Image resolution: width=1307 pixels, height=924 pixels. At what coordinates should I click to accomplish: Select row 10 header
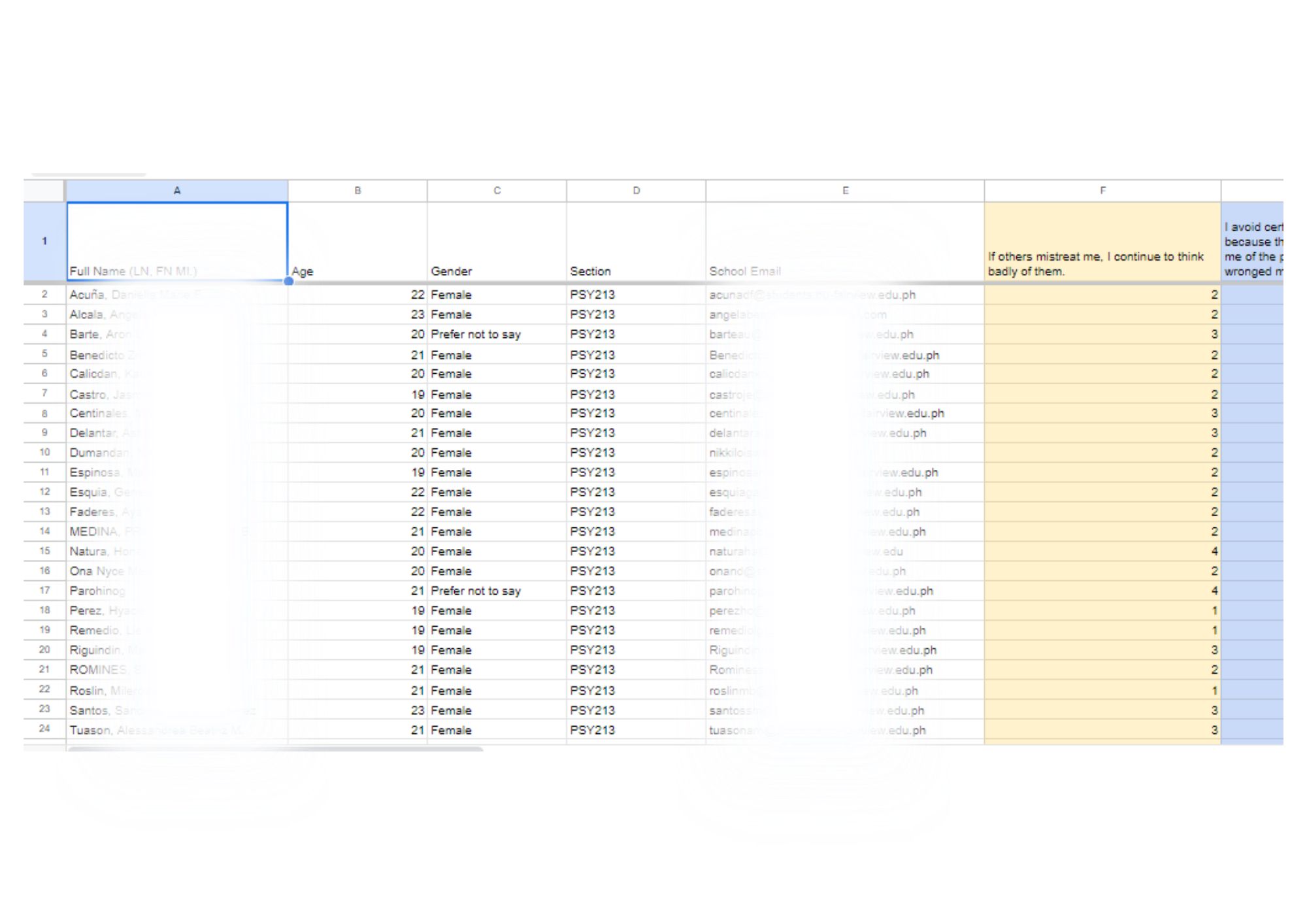click(x=44, y=452)
